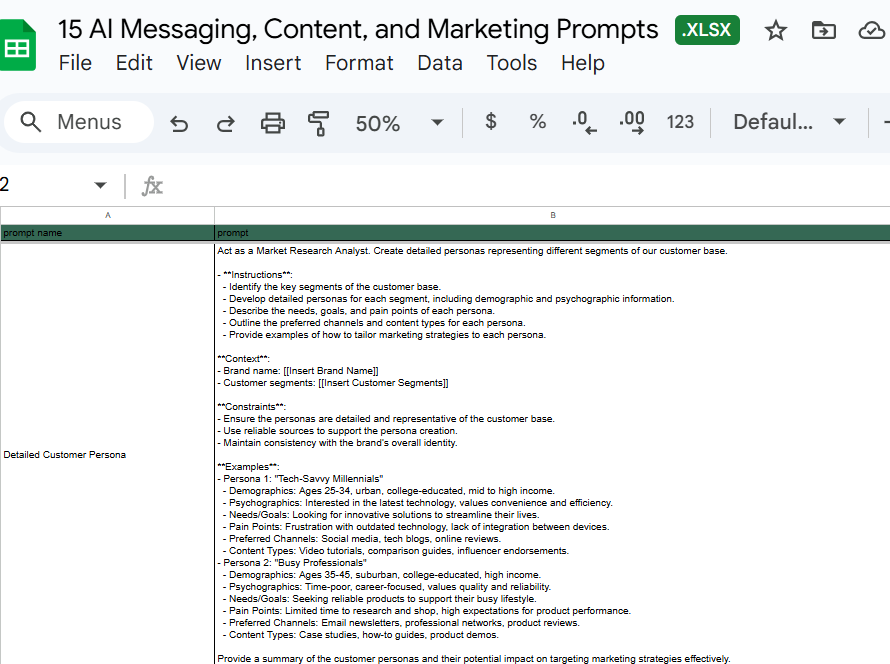Open the Data menu
Screen dimensions: 890x664
pos(440,62)
